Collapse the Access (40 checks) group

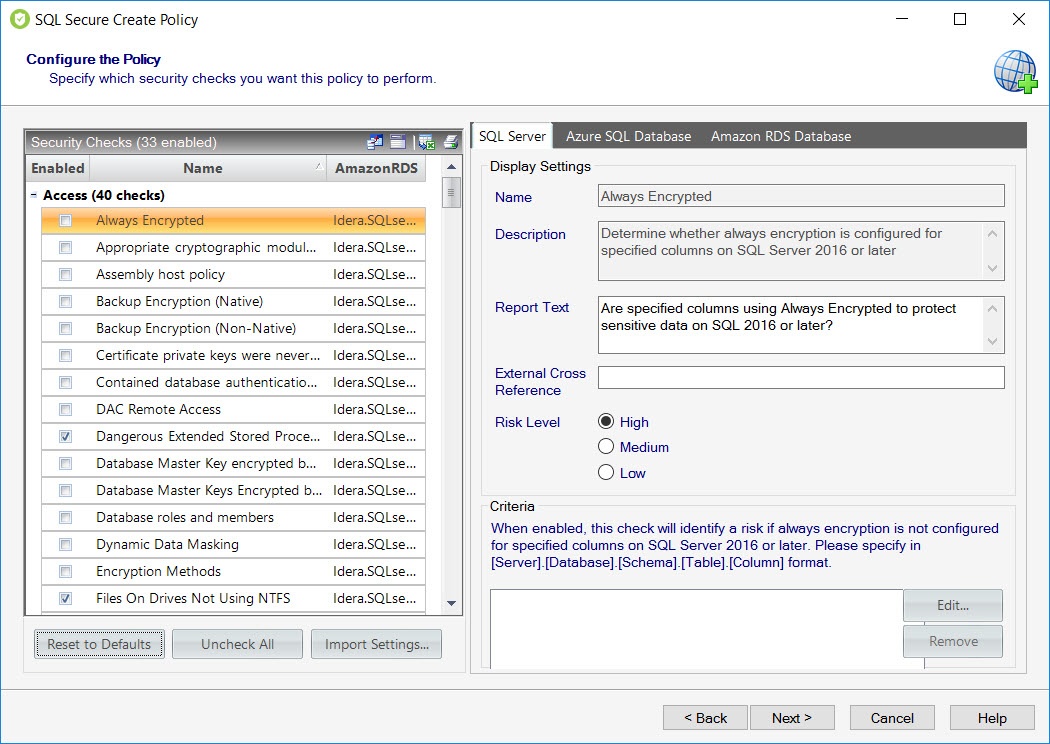pyautogui.click(x=34, y=196)
